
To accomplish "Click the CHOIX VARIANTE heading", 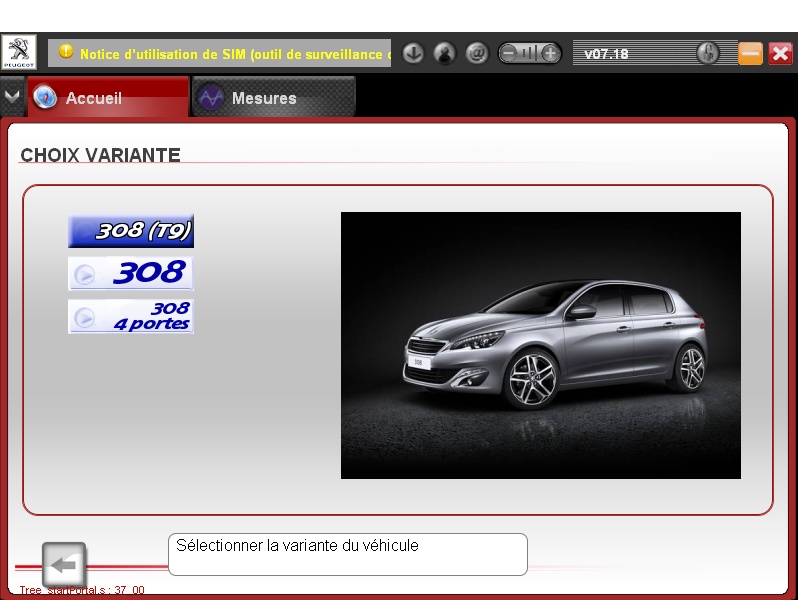I will click(101, 155).
